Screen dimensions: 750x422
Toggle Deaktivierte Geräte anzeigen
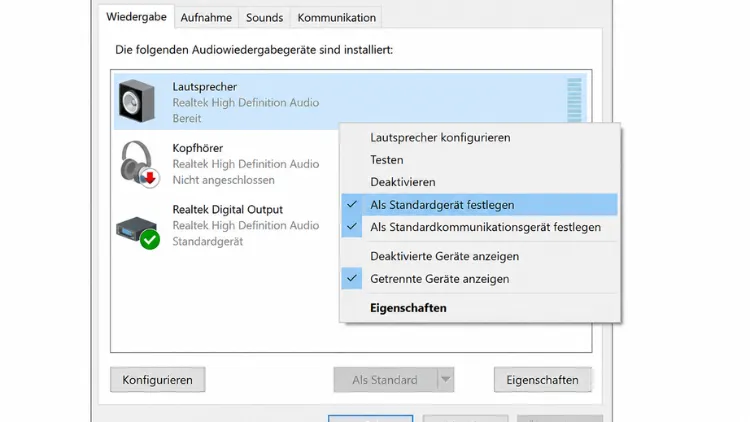click(480, 256)
